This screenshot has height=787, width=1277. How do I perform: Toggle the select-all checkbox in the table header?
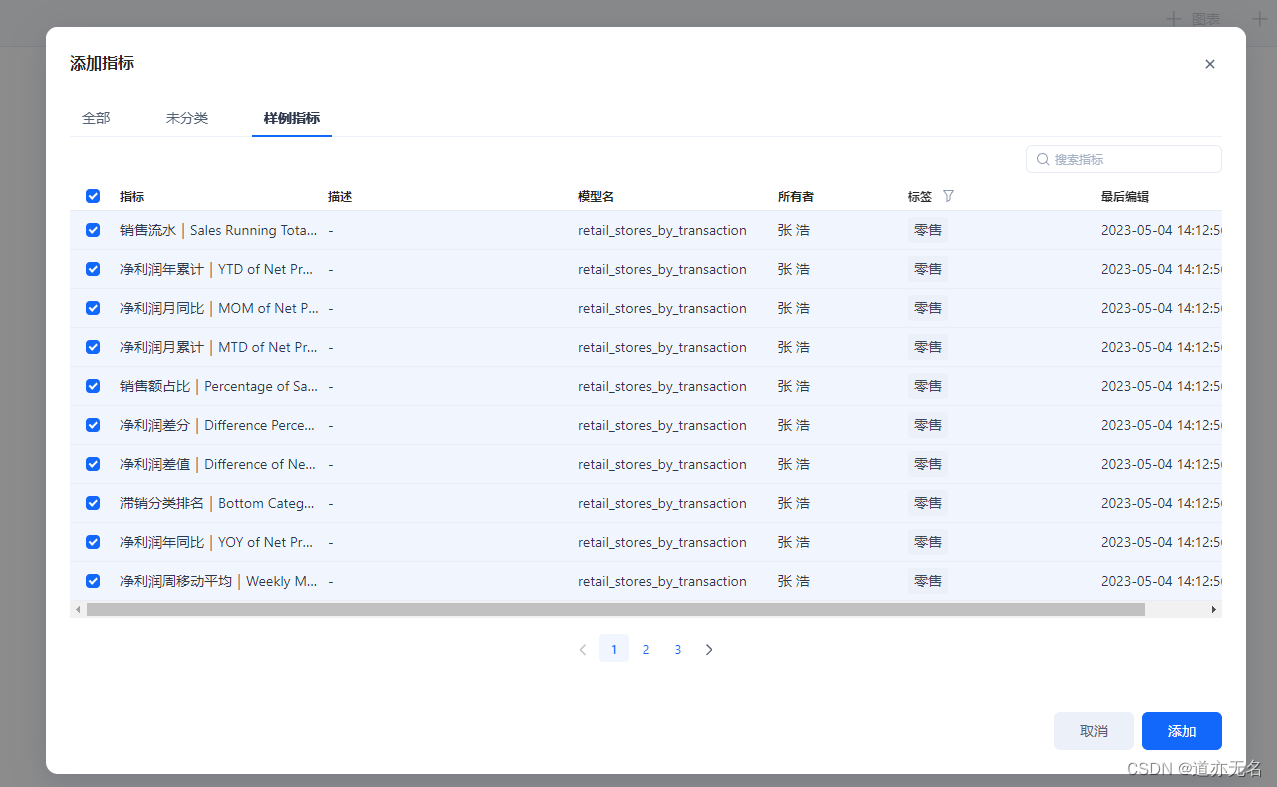pyautogui.click(x=93, y=196)
